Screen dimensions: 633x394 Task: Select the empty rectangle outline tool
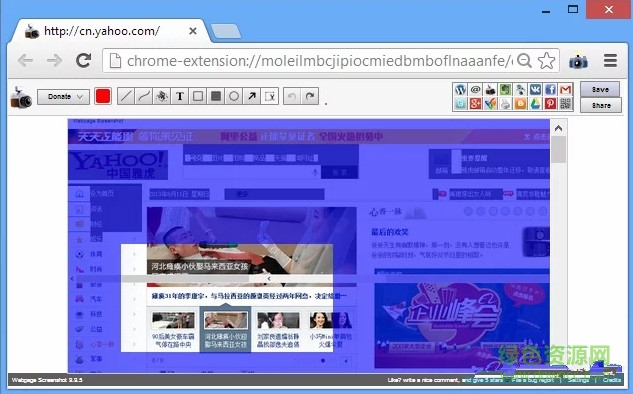(198, 96)
